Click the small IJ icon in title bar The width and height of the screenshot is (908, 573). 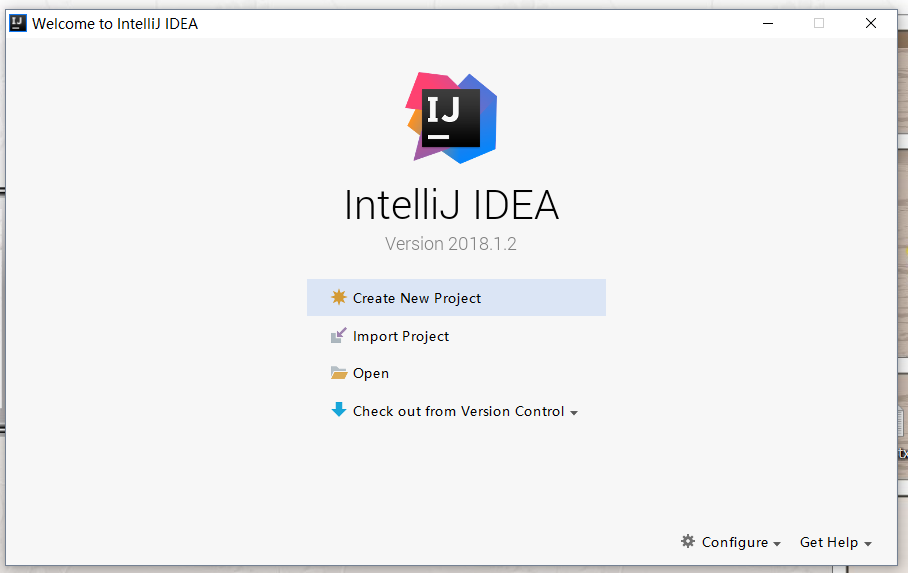(x=18, y=23)
